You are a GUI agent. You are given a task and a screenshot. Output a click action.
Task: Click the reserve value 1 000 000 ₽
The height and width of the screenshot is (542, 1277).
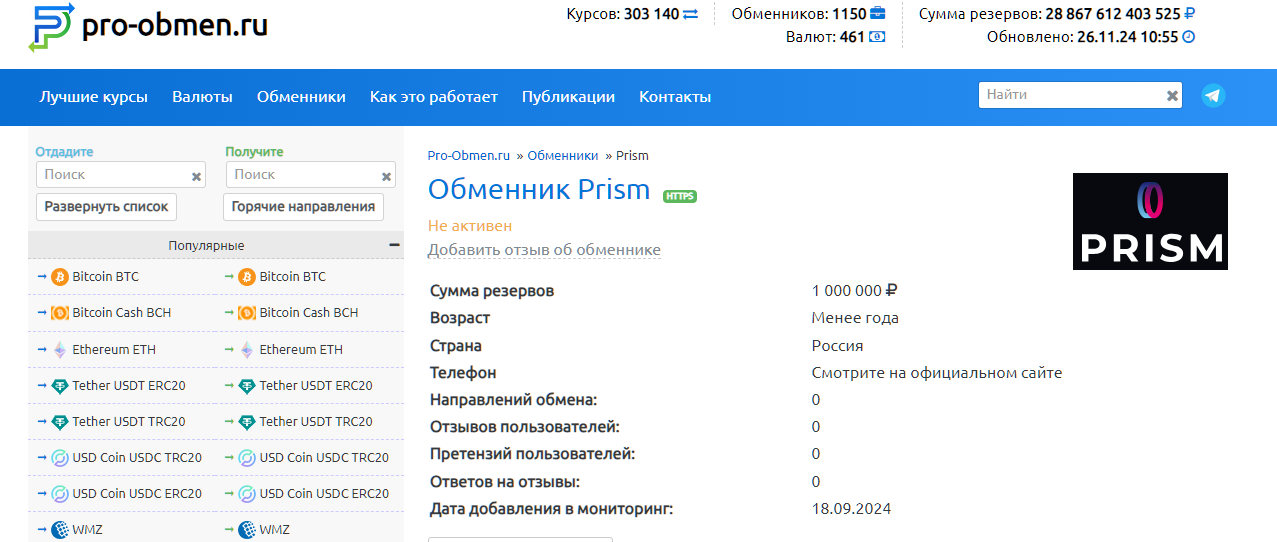pos(855,291)
